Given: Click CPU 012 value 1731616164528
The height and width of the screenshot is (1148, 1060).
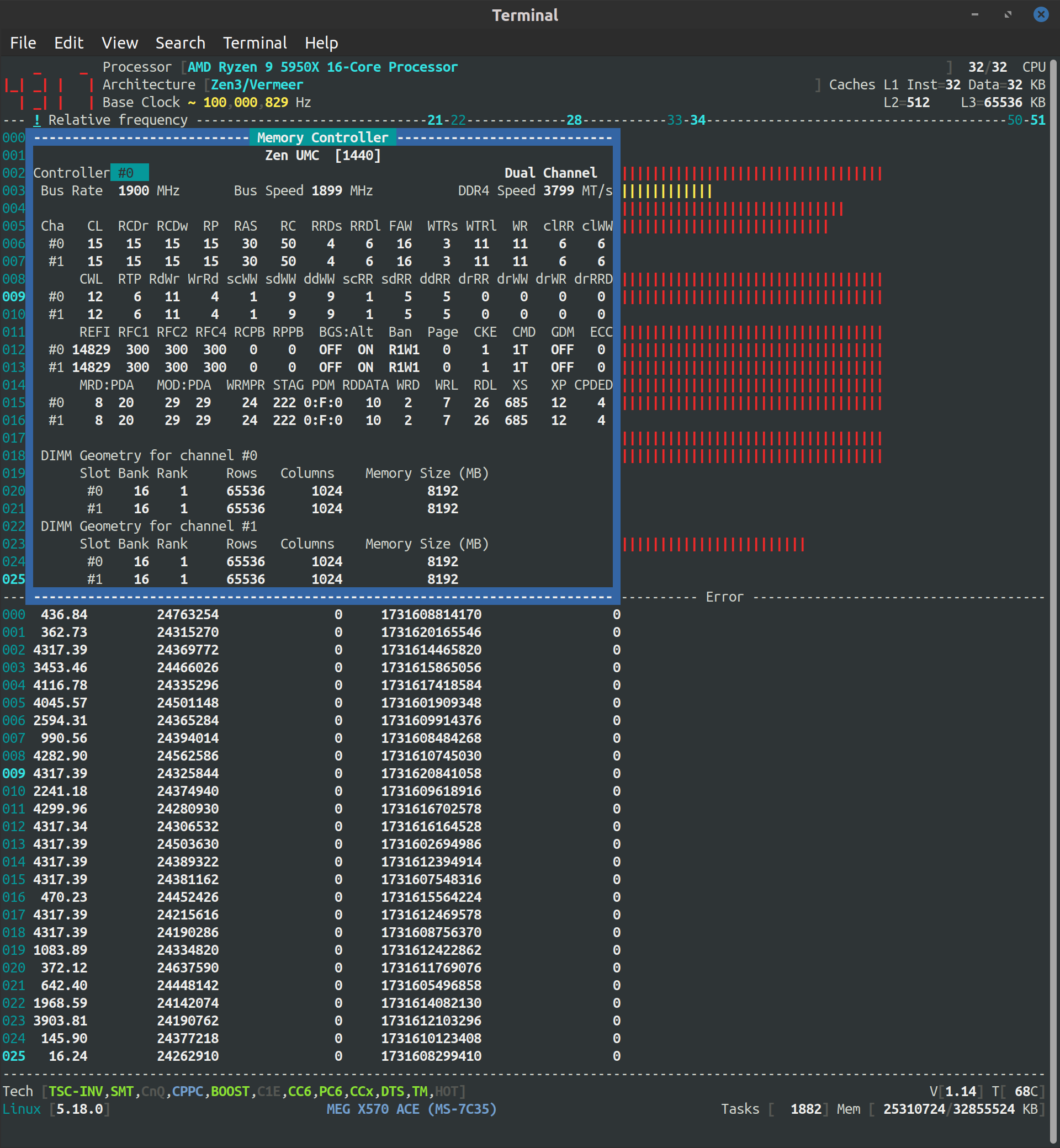Looking at the screenshot, I should click(431, 827).
